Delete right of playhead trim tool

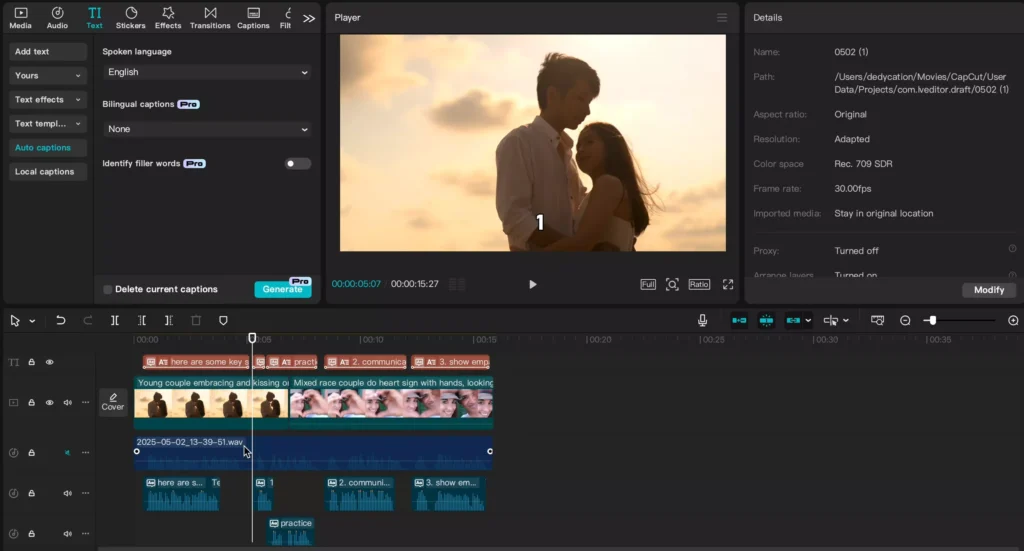click(x=168, y=321)
